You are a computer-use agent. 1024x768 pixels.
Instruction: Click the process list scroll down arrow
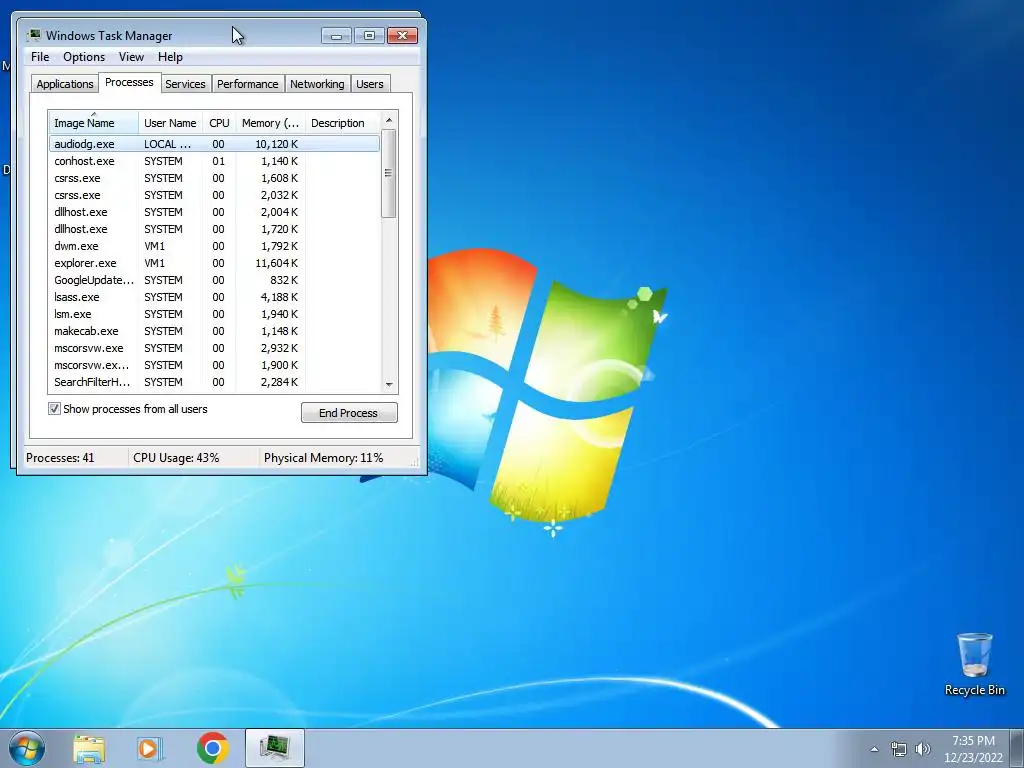[389, 385]
